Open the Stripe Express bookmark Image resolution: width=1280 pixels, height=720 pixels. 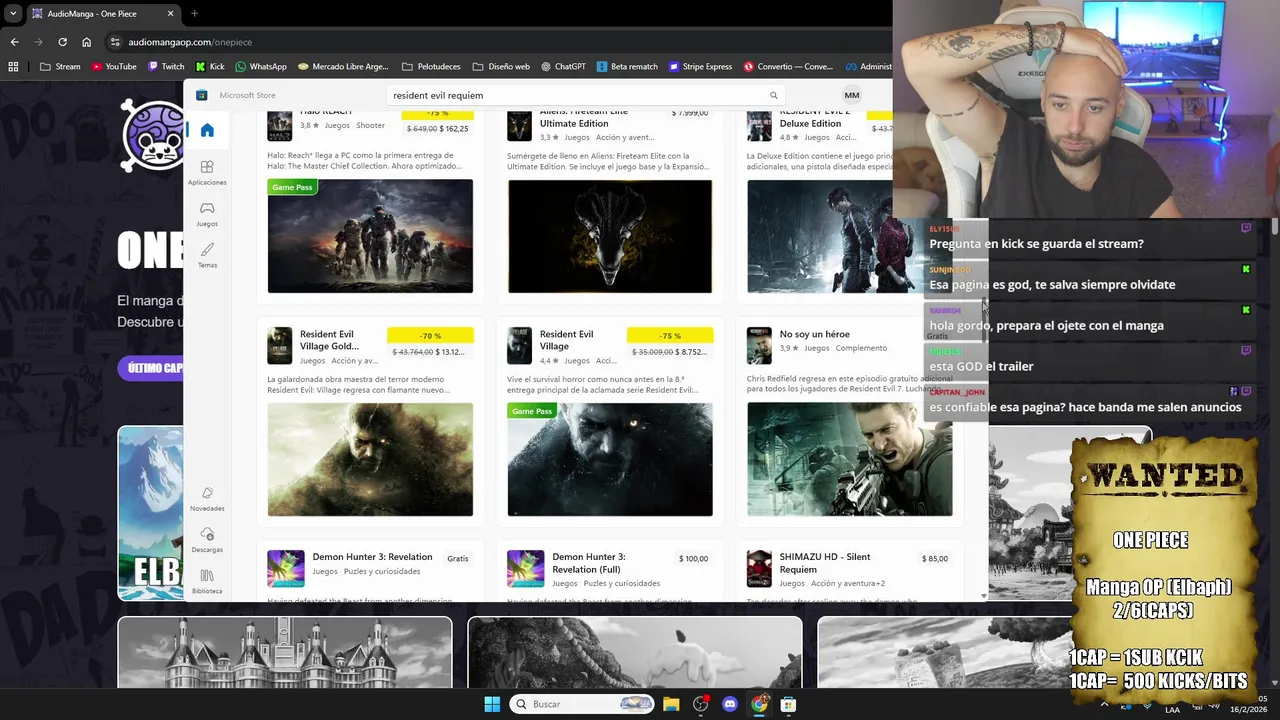tap(700, 67)
